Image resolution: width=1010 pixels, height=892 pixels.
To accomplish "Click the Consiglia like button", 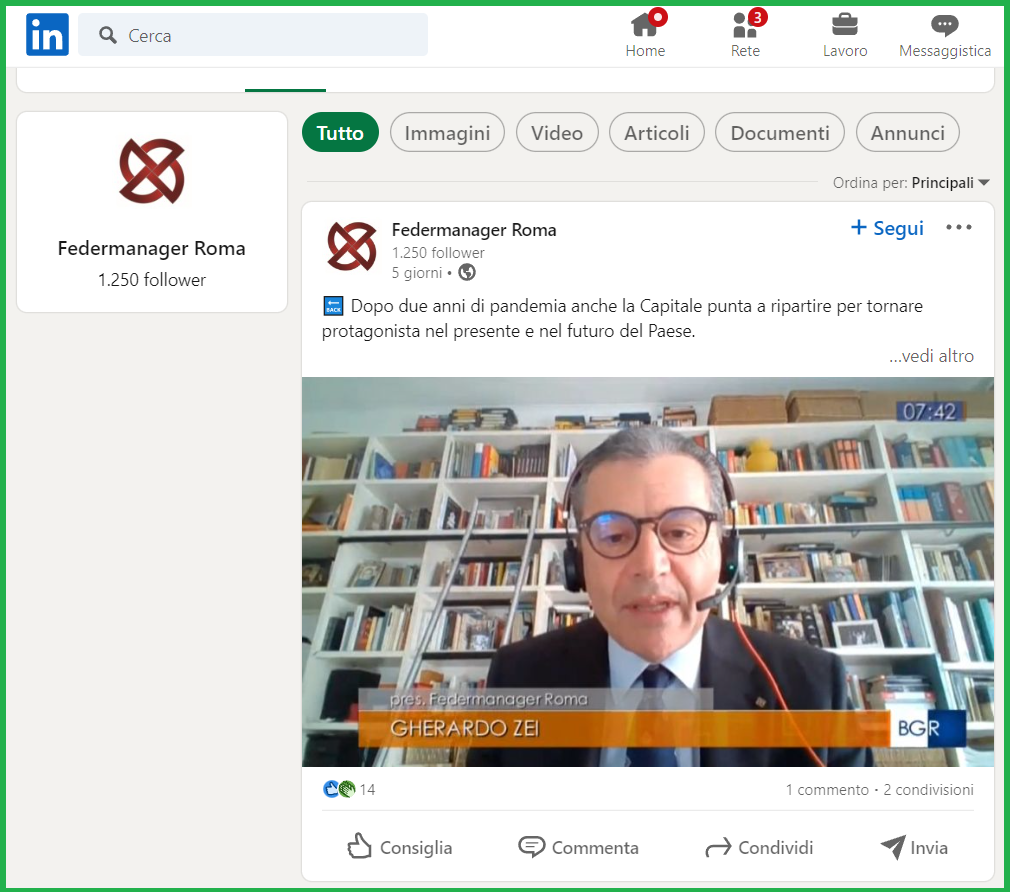I will pos(400,847).
